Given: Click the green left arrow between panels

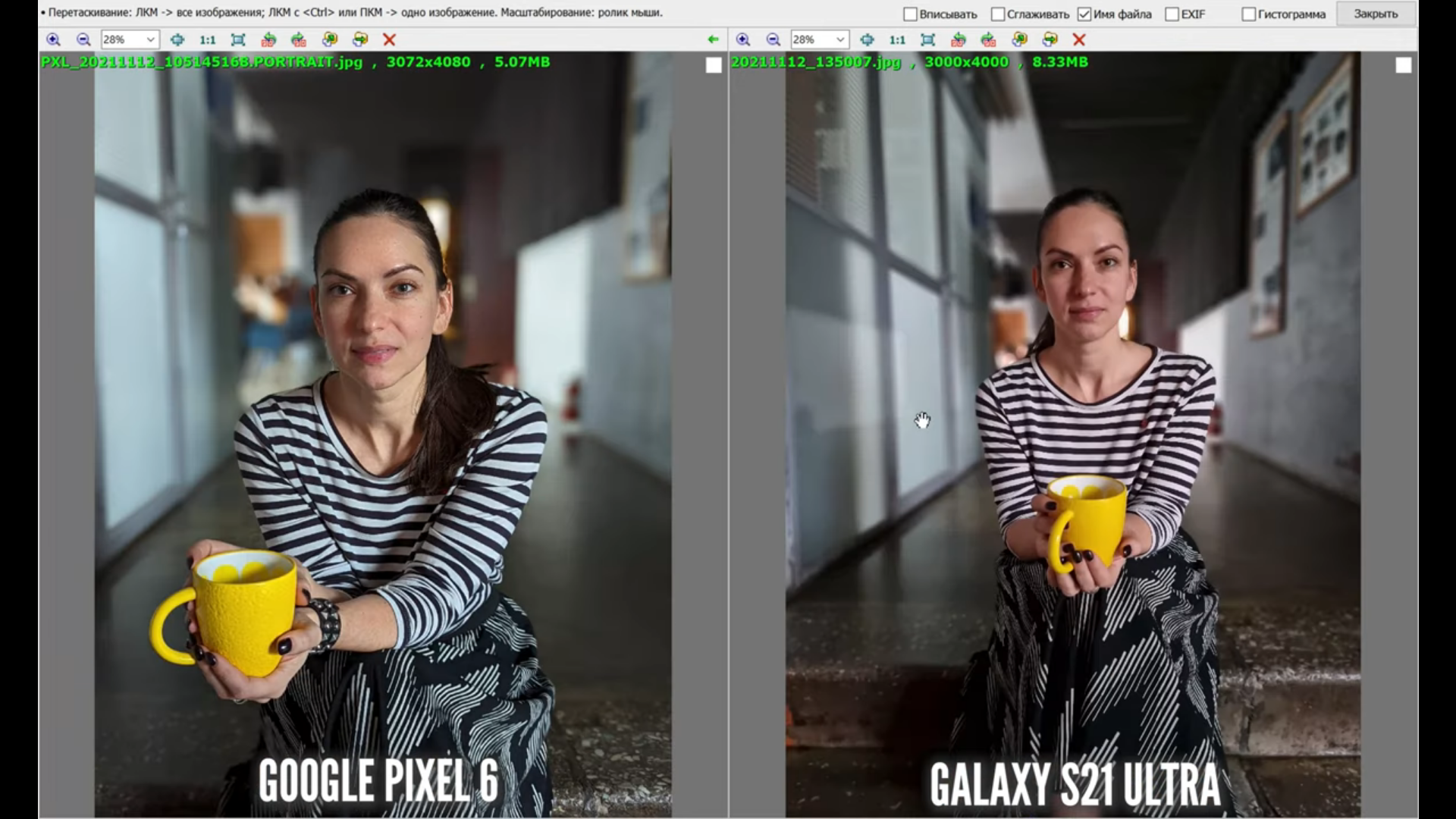Looking at the screenshot, I should 713,39.
